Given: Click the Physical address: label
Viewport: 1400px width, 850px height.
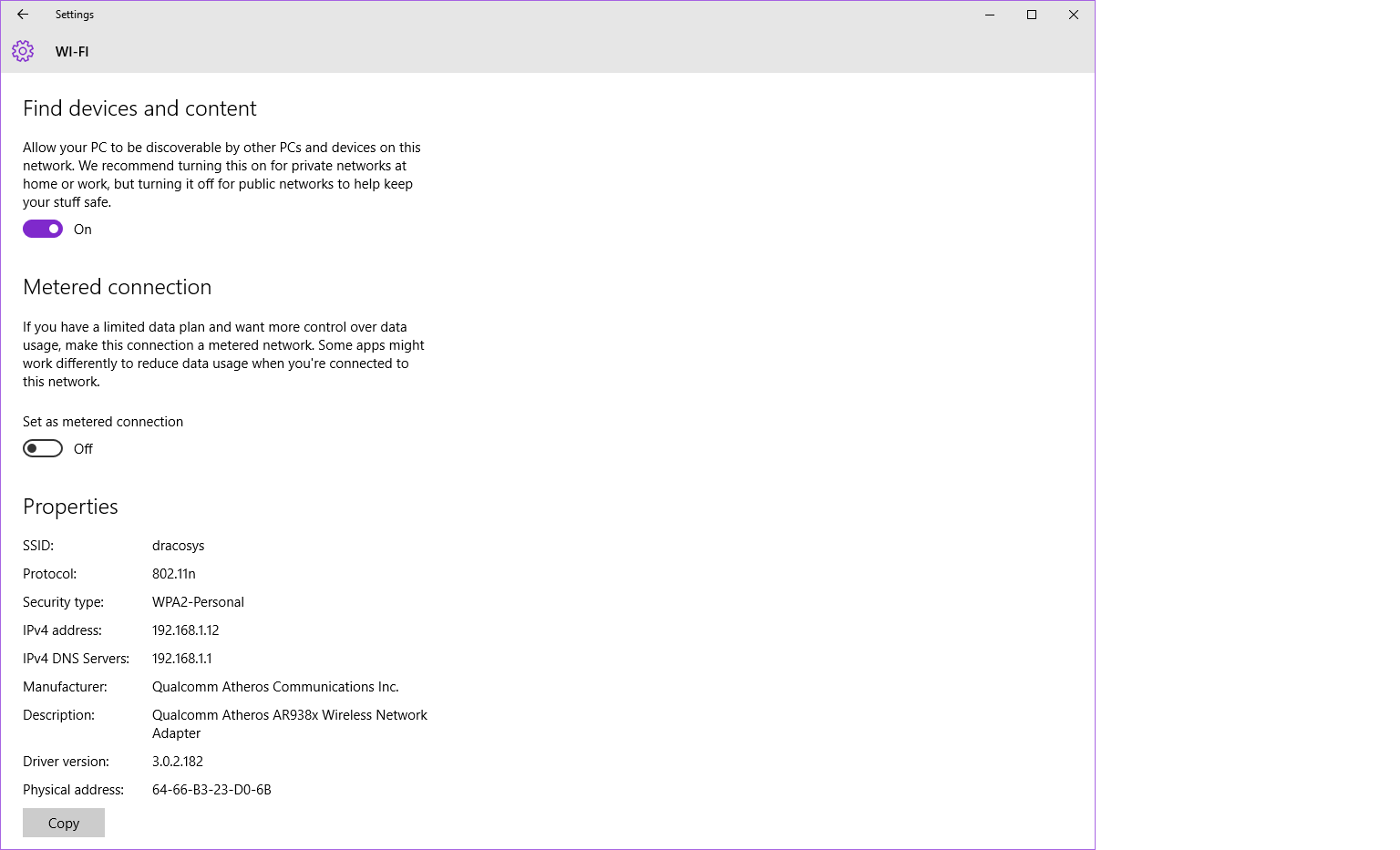Looking at the screenshot, I should [73, 790].
